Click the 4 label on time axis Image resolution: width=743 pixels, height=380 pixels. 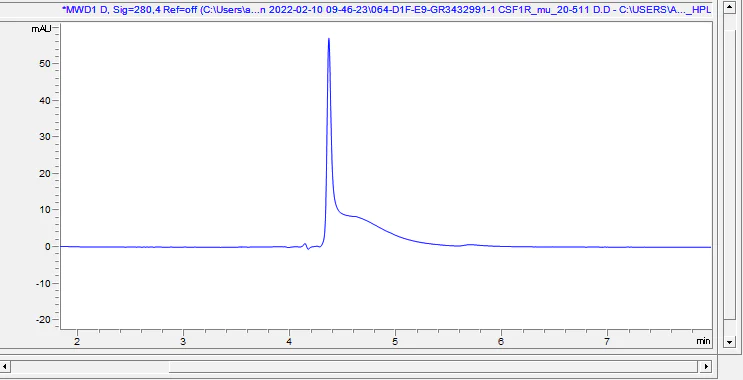pyautogui.click(x=289, y=341)
